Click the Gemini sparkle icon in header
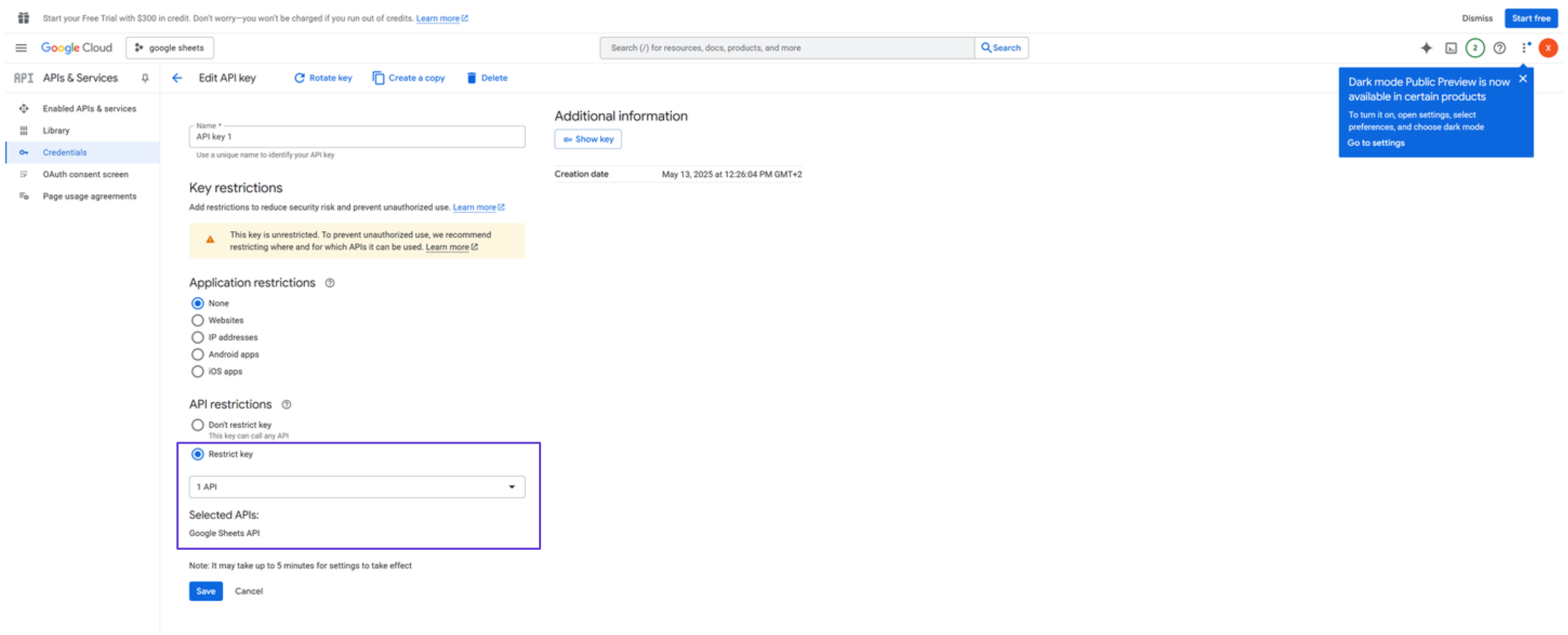Screen dimensions: 1568x635 tap(1426, 48)
